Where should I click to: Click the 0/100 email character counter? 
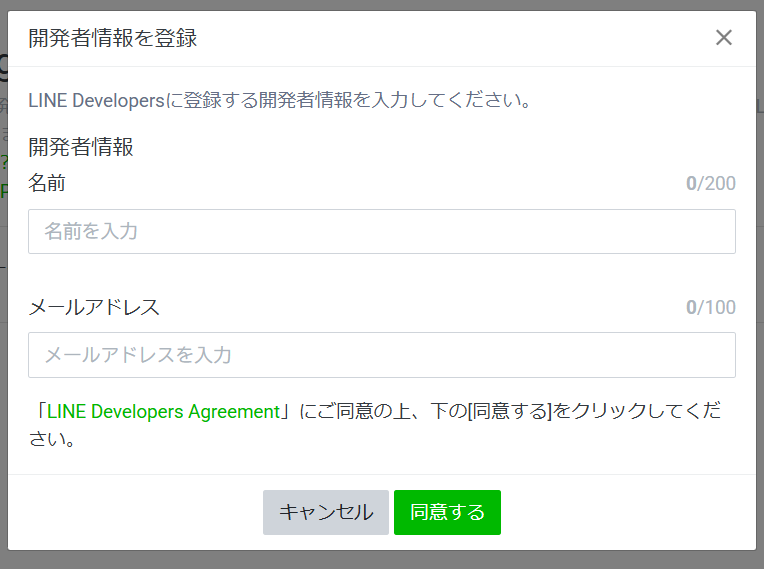[x=710, y=307]
